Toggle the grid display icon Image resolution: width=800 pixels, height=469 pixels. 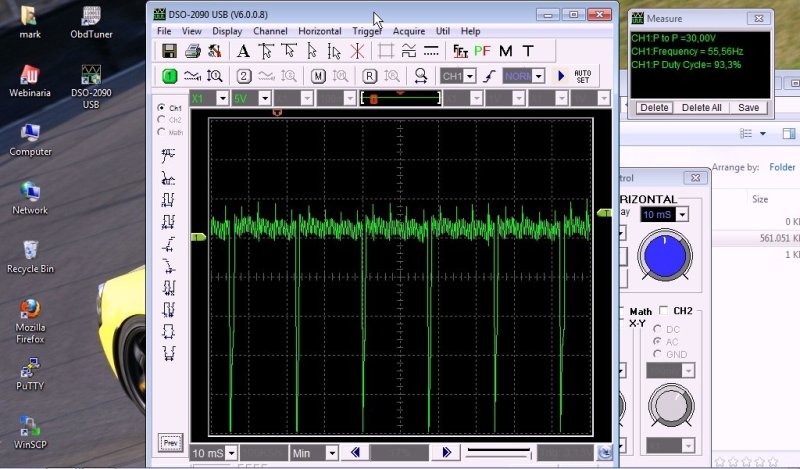[x=386, y=51]
